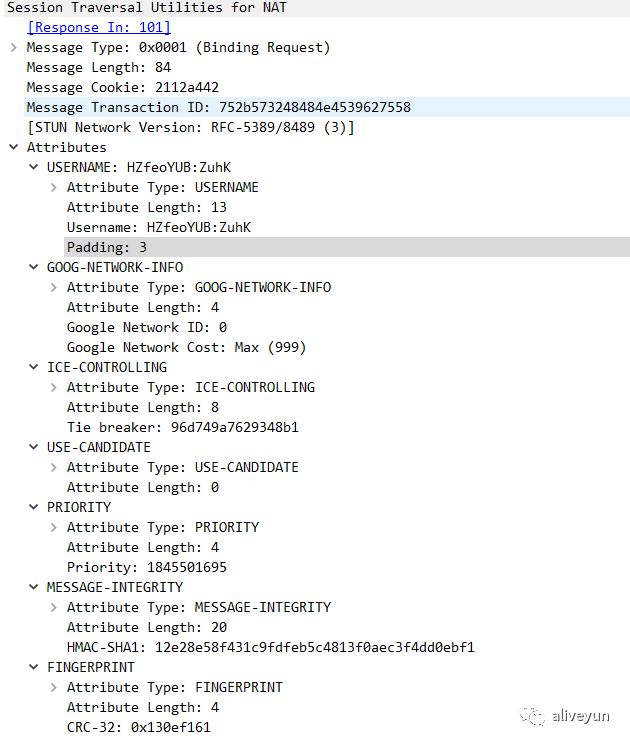This screenshot has height=744, width=630.
Task: Select the Message Cookie: 2112a442 line
Action: [x=122, y=87]
